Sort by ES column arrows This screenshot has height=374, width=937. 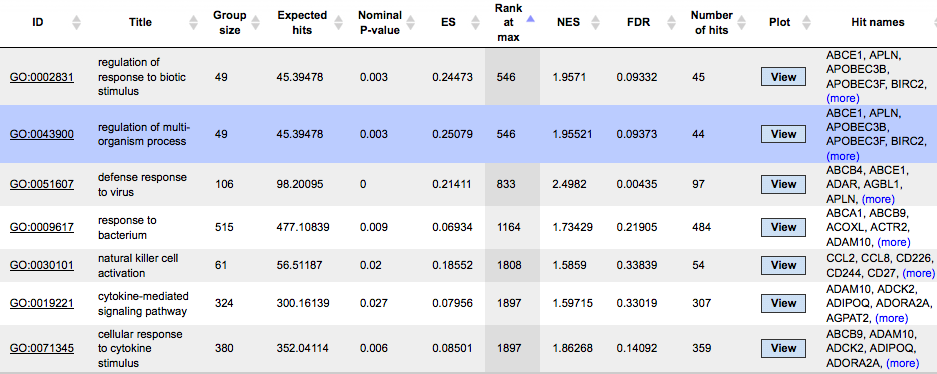(477, 23)
